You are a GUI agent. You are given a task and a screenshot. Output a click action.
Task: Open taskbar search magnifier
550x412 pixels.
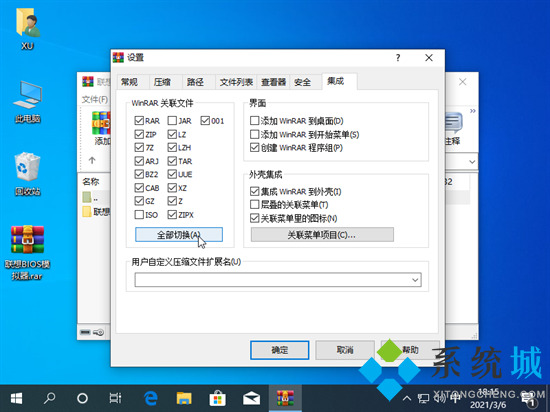pyautogui.click(x=49, y=398)
